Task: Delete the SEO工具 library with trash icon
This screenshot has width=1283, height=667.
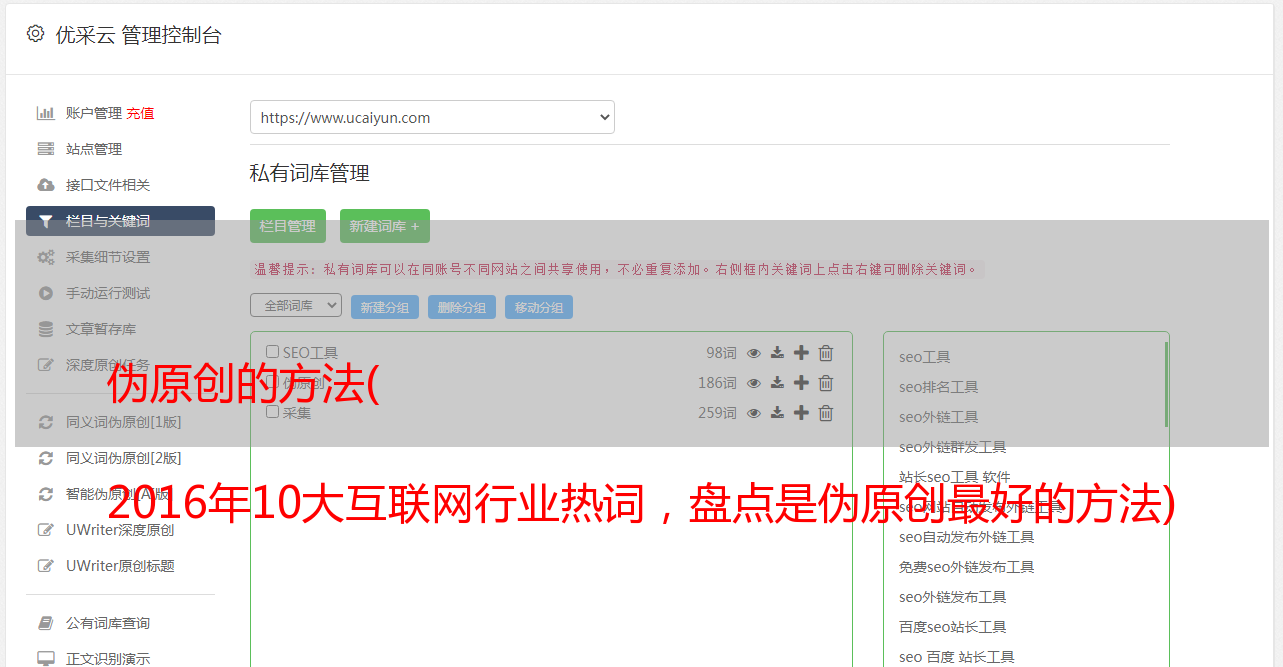Action: point(826,353)
